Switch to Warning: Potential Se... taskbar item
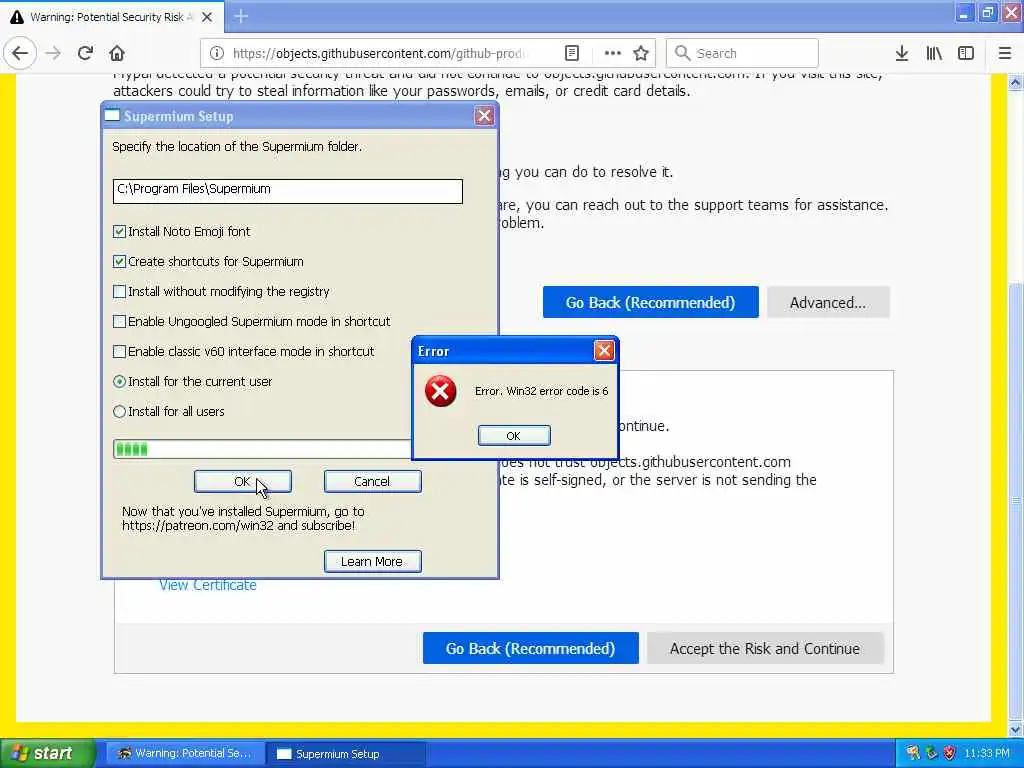The height and width of the screenshot is (768, 1024). [185, 754]
